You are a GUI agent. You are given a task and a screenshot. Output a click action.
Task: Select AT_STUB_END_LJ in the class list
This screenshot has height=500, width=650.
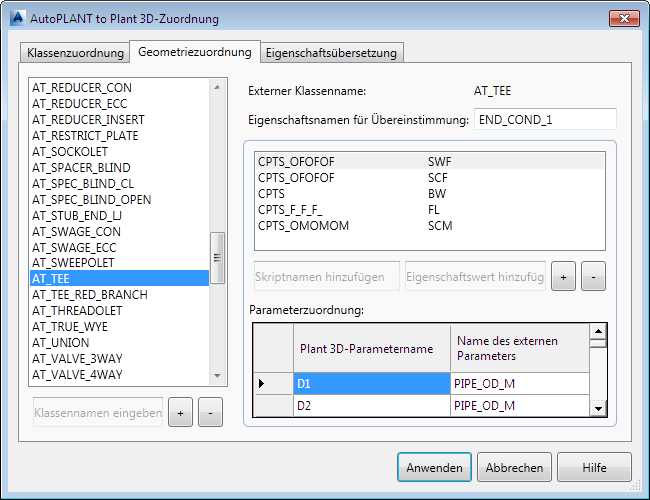point(119,216)
